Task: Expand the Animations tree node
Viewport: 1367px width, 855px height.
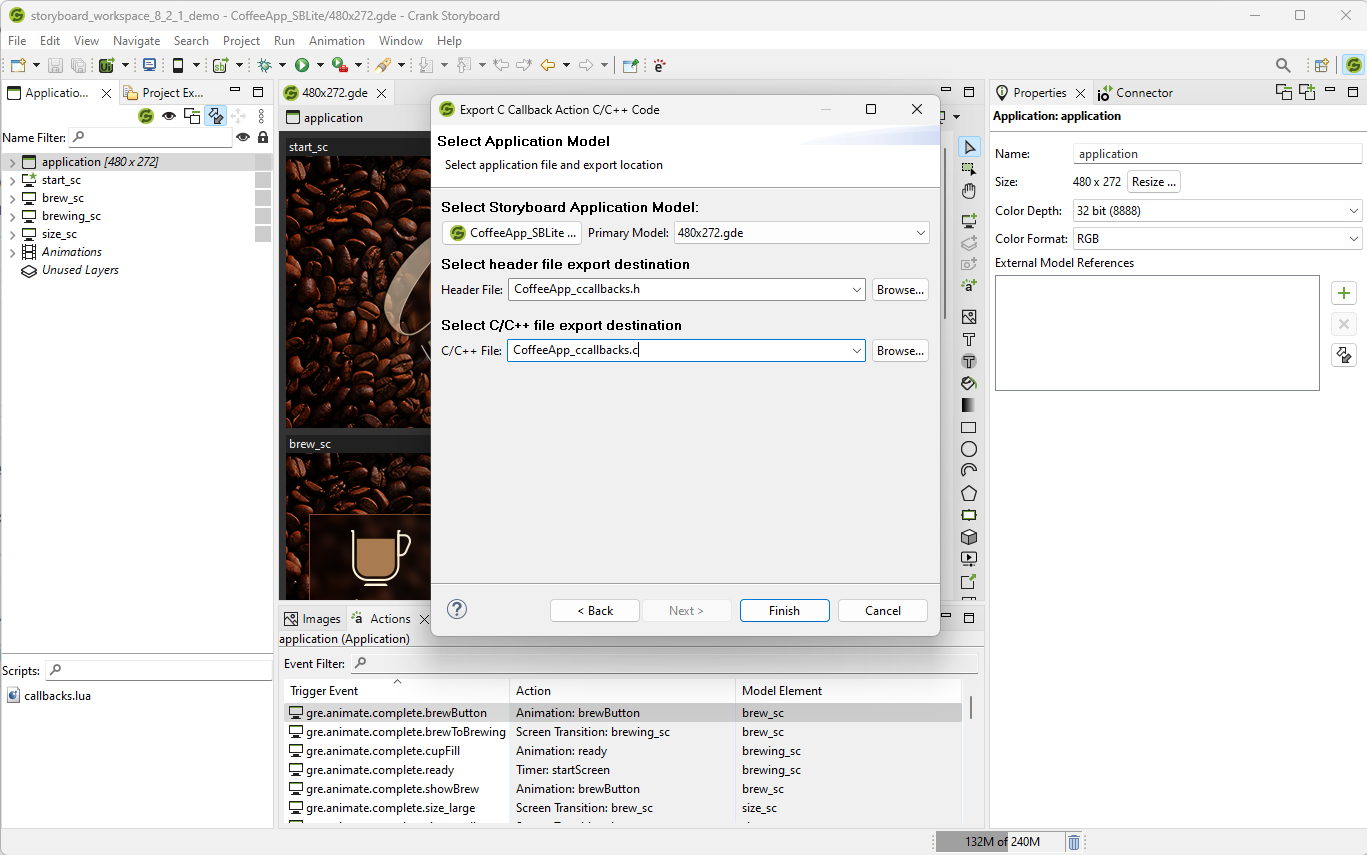Action: tap(12, 252)
